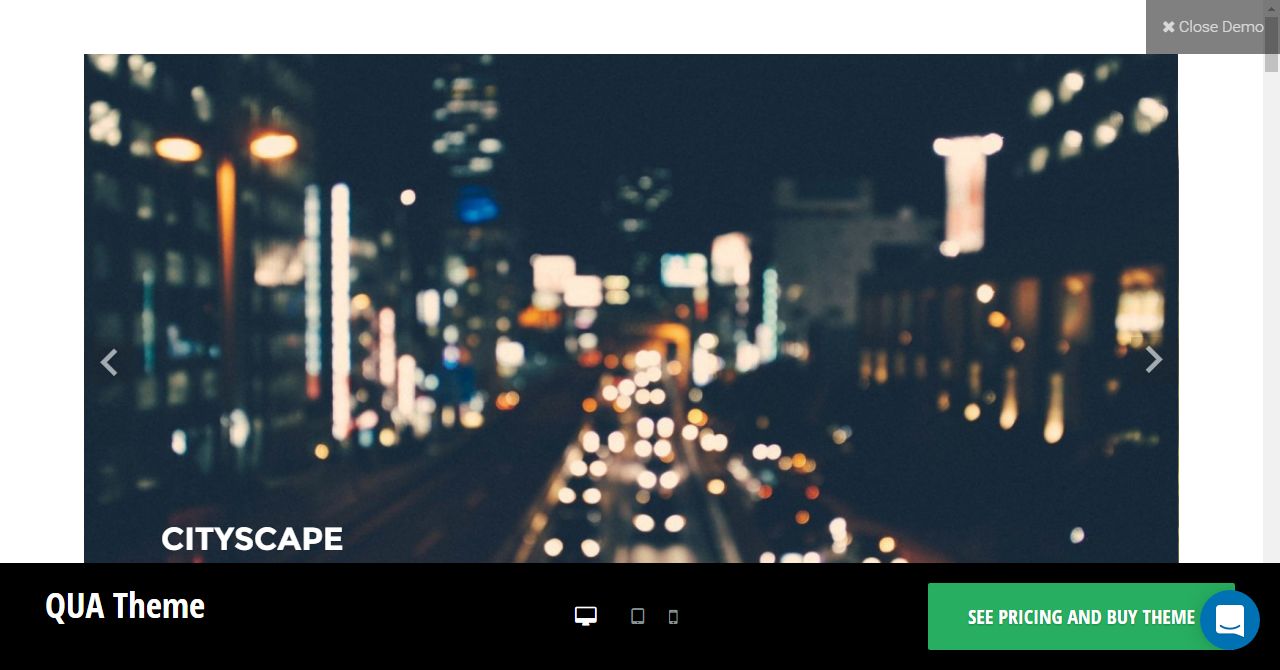The image size is (1280, 670).
Task: Open the CITYSCAPE slide caption
Action: [252, 539]
